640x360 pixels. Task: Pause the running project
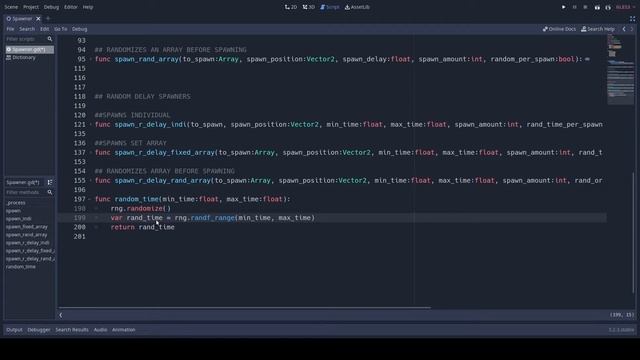[574, 7]
